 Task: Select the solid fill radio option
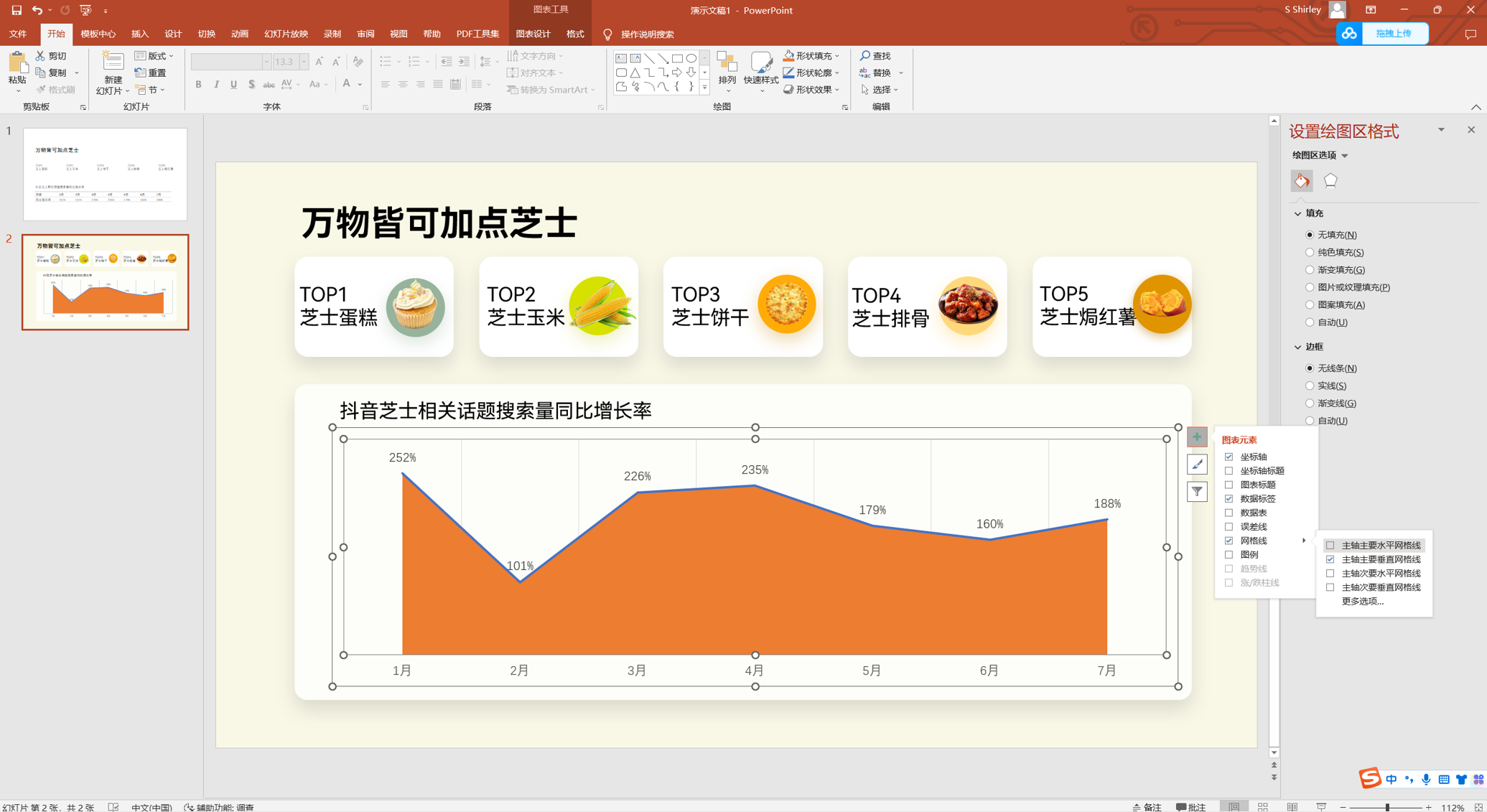1310,252
